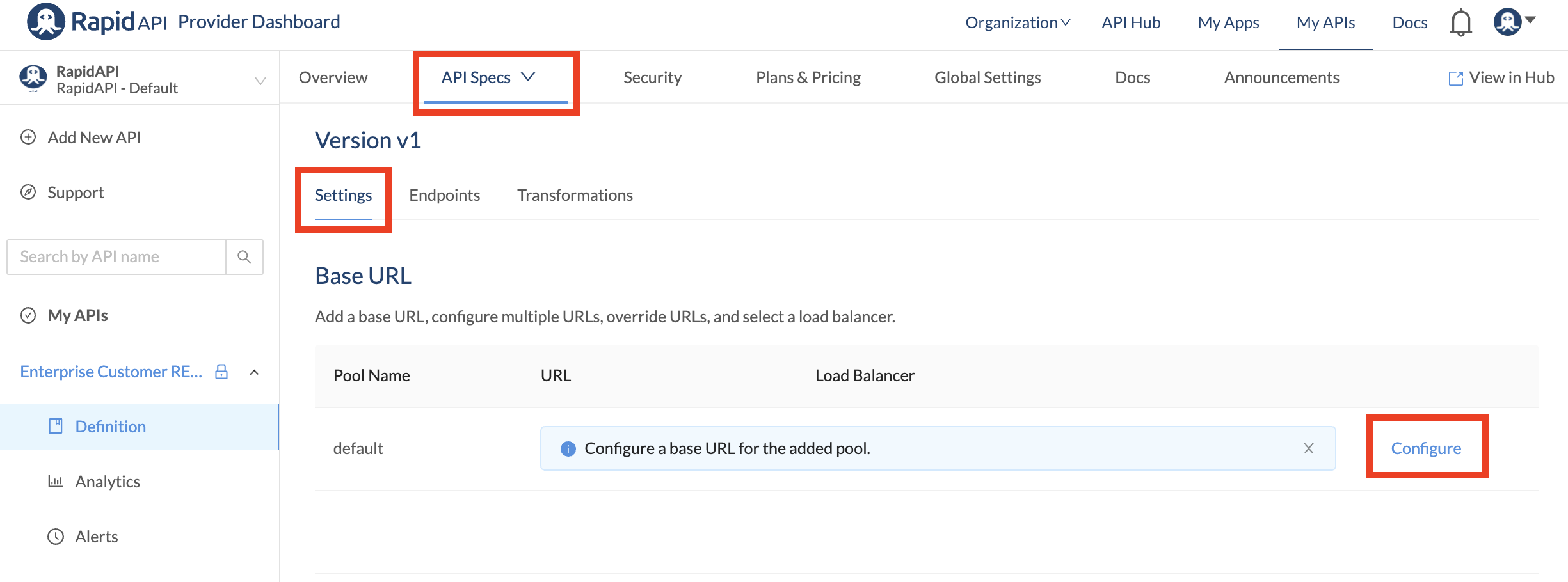The width and height of the screenshot is (1568, 582).
Task: Click the Search by API name field
Action: [116, 257]
